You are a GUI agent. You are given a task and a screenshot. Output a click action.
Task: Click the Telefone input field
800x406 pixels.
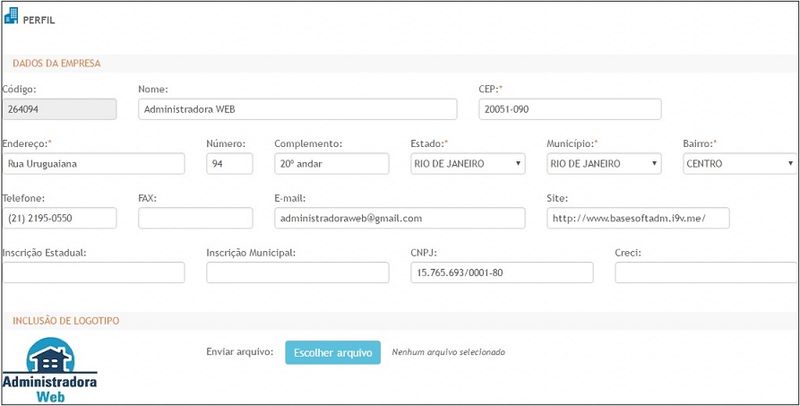61,218
